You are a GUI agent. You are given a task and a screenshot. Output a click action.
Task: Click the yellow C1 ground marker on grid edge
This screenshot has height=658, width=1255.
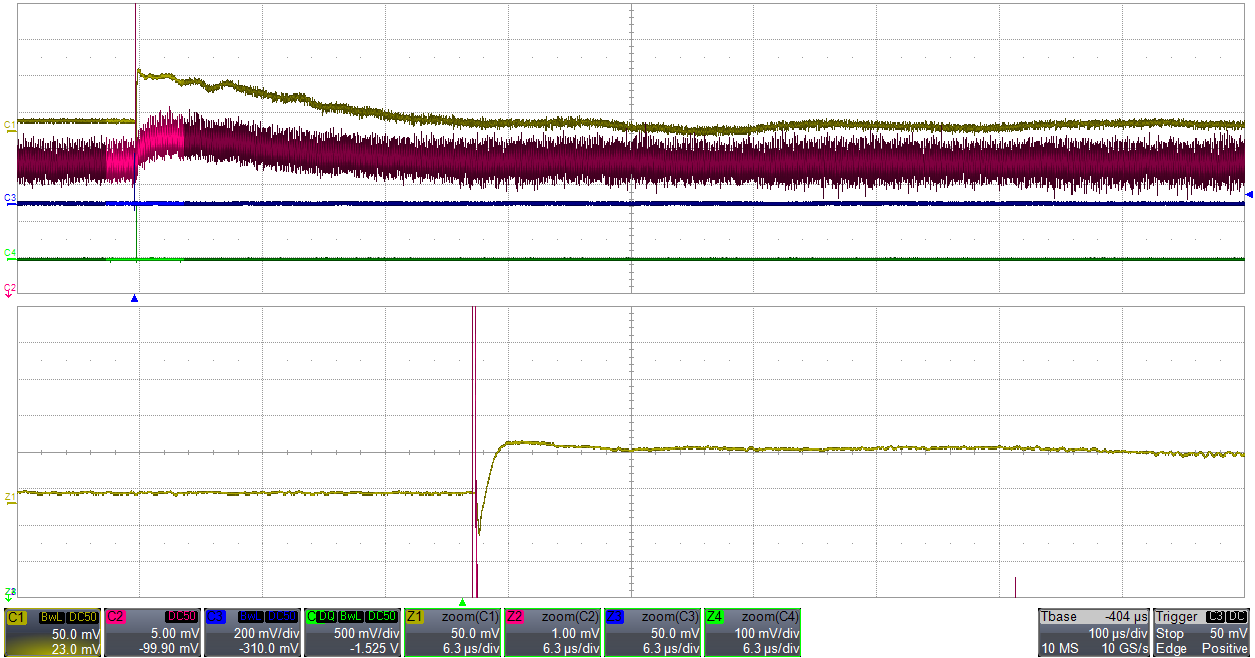pyautogui.click(x=9, y=125)
